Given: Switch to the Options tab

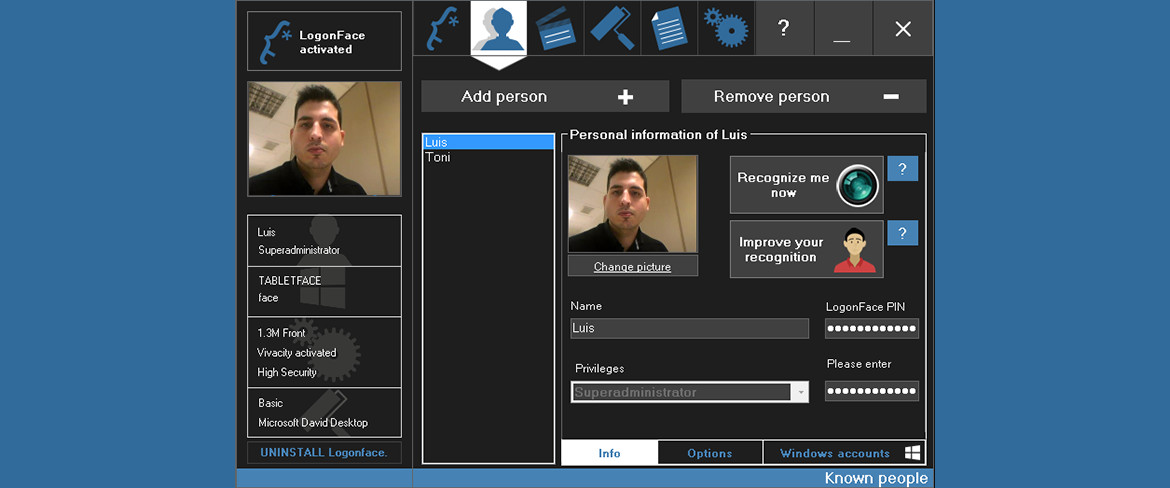Looking at the screenshot, I should (710, 453).
